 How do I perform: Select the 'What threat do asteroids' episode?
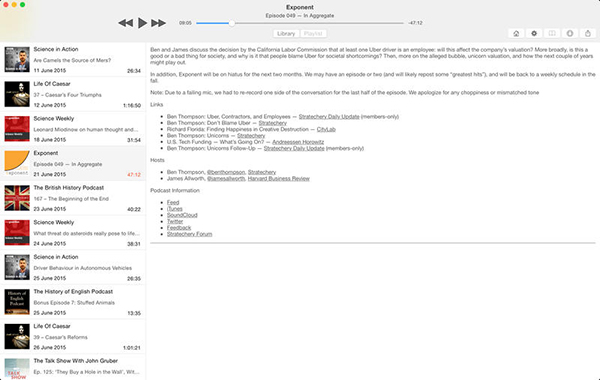pos(73,233)
